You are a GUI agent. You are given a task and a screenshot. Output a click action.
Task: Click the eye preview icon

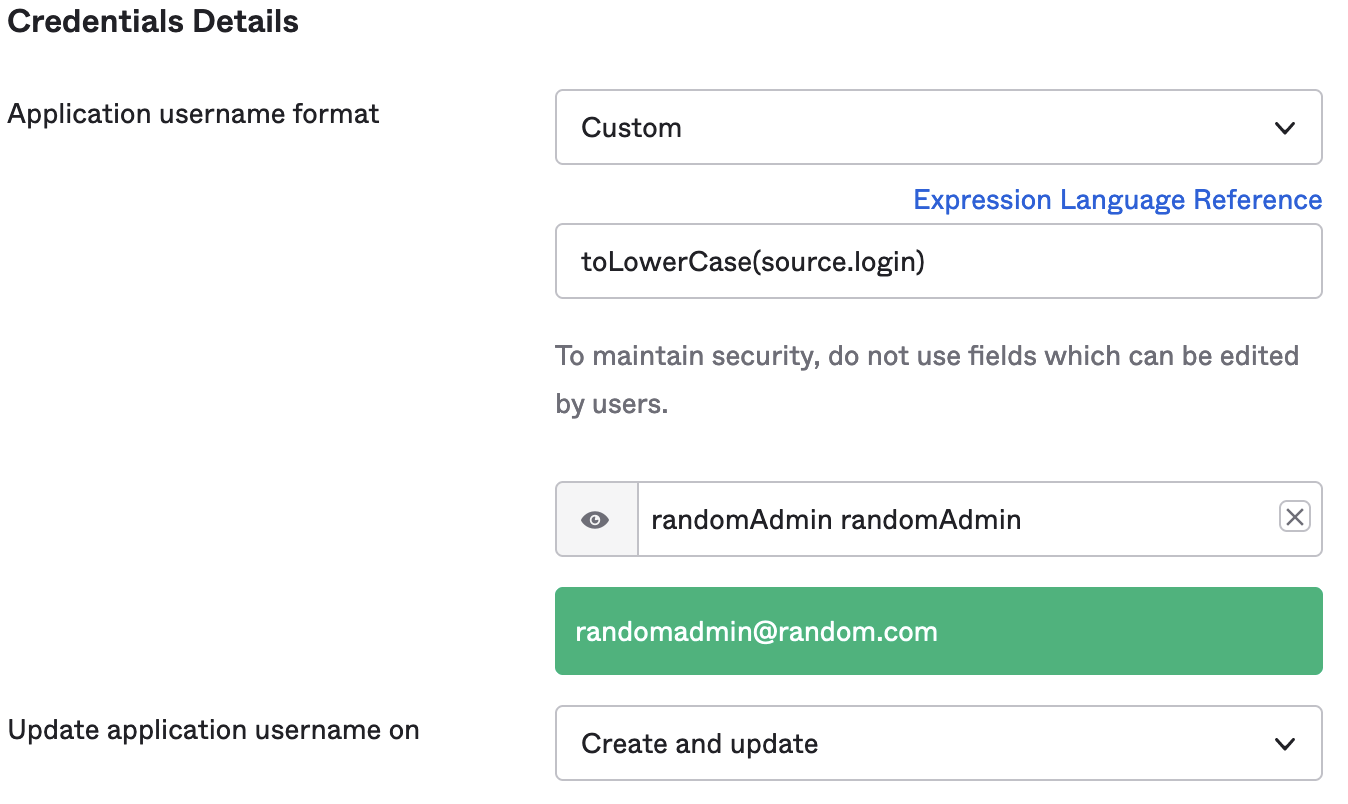click(x=595, y=520)
